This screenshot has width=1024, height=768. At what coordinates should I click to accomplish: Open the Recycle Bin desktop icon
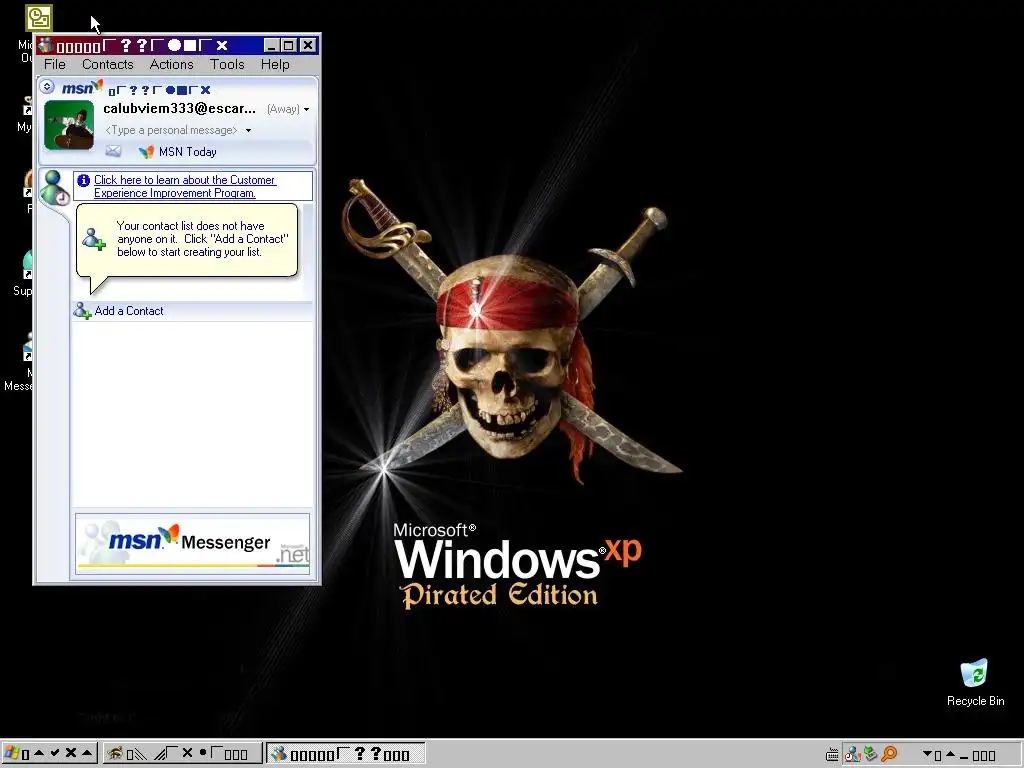[x=975, y=682]
